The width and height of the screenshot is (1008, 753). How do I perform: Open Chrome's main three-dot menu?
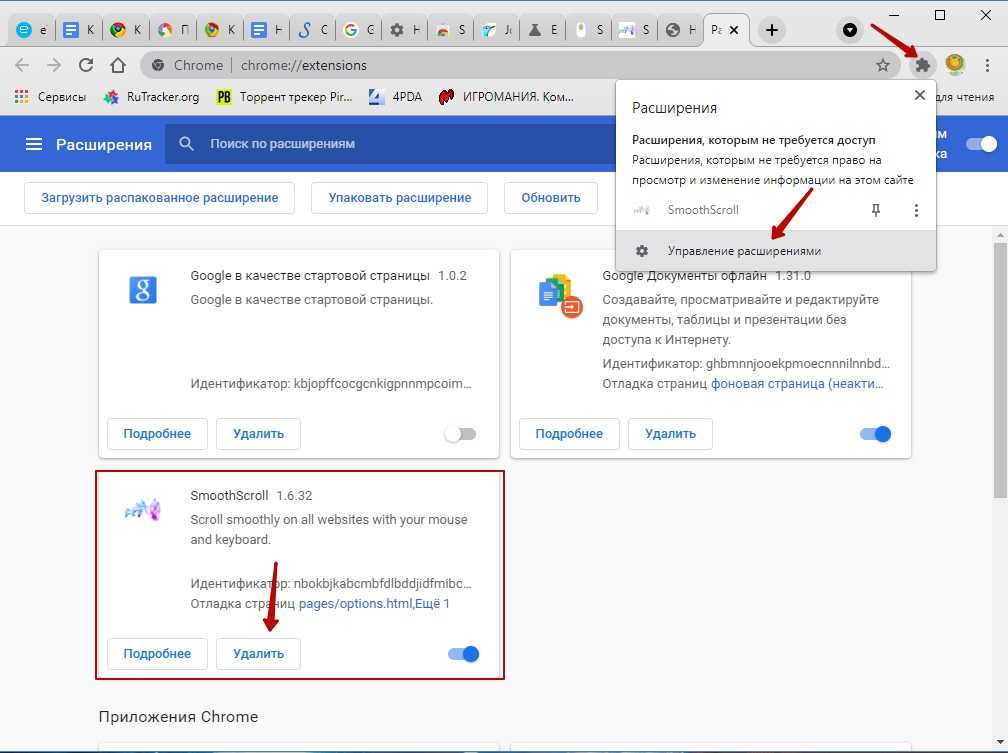point(987,65)
